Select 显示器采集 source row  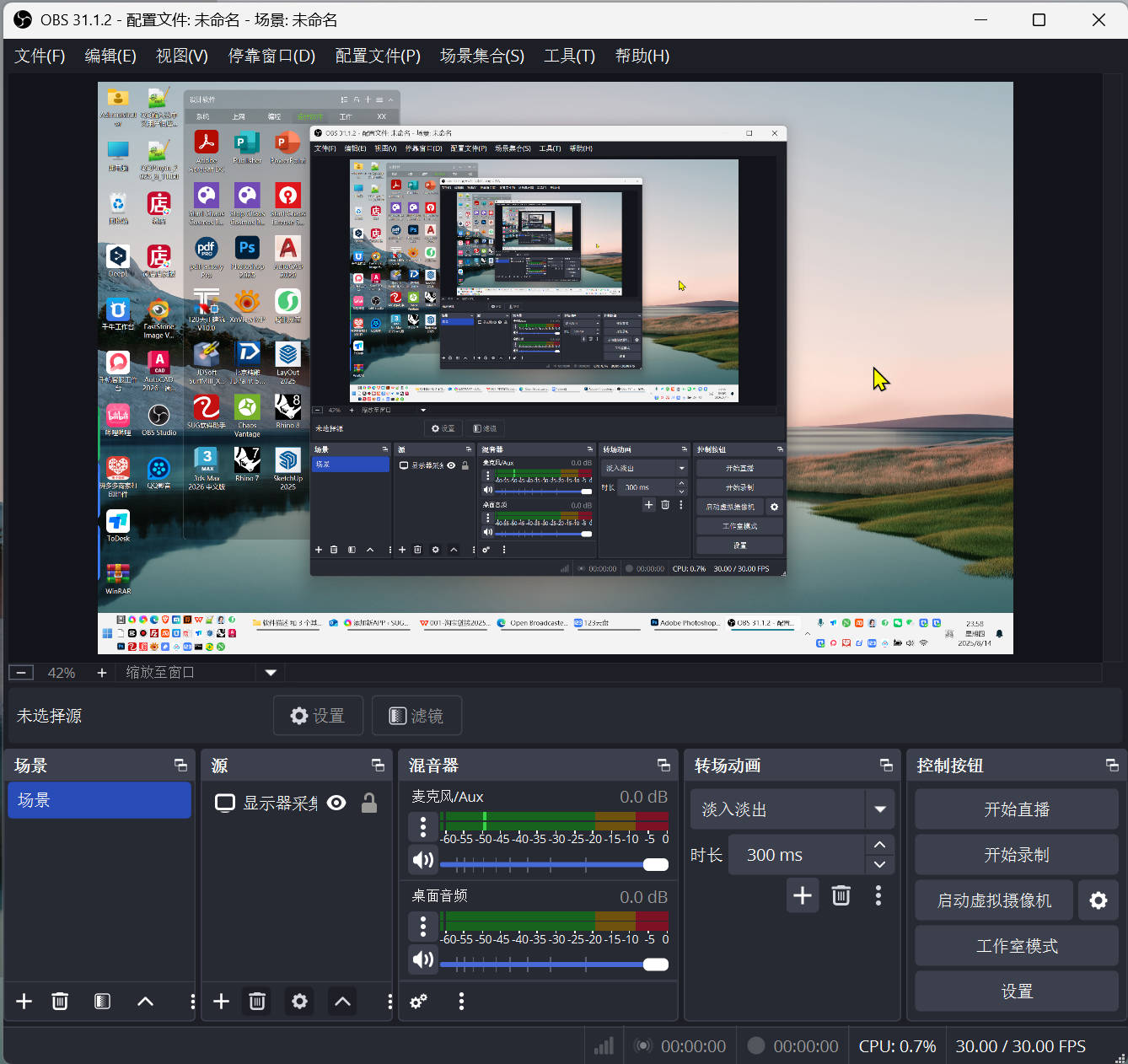[296, 803]
